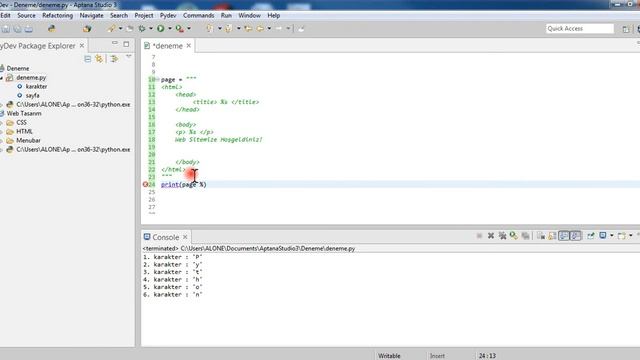Open the Run menu
Screen dimensions: 640x360
[x=226, y=16]
